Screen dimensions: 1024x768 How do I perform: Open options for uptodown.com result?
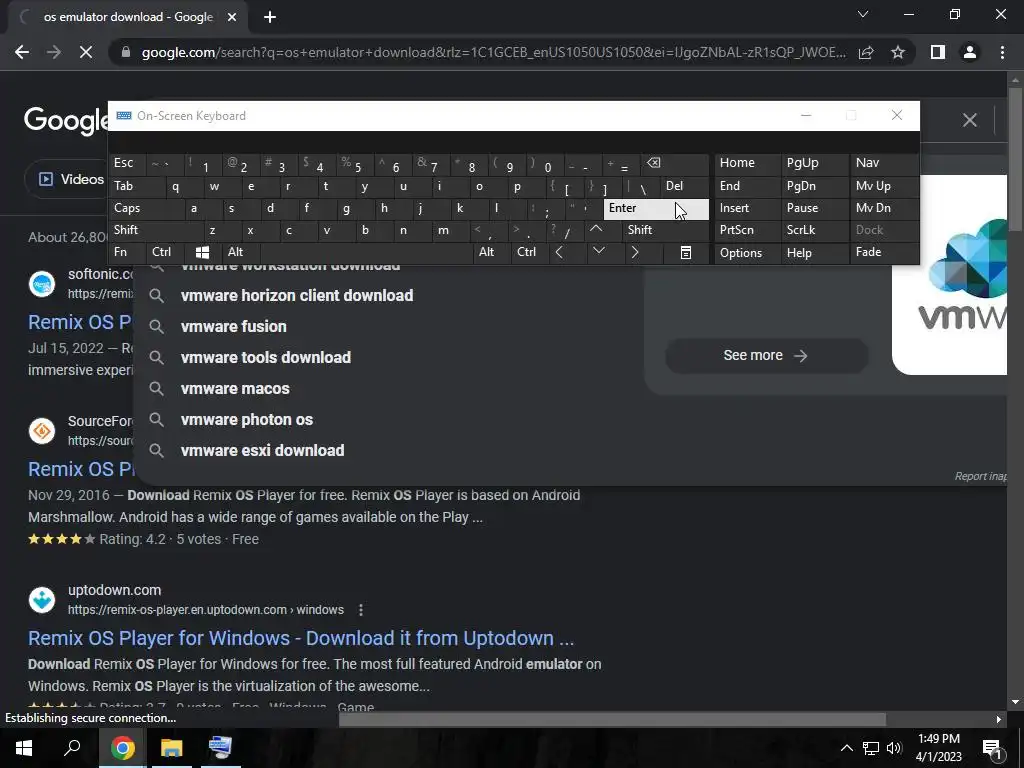(x=360, y=610)
